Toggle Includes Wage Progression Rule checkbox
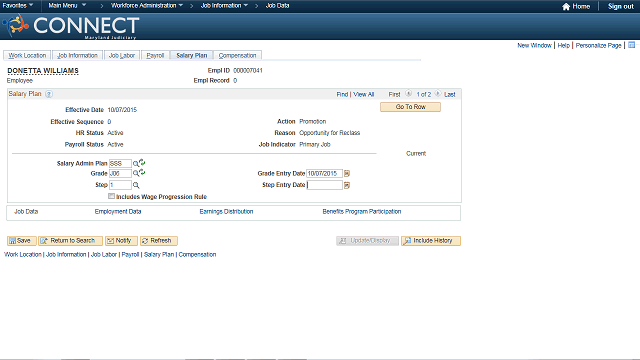 pyautogui.click(x=111, y=196)
